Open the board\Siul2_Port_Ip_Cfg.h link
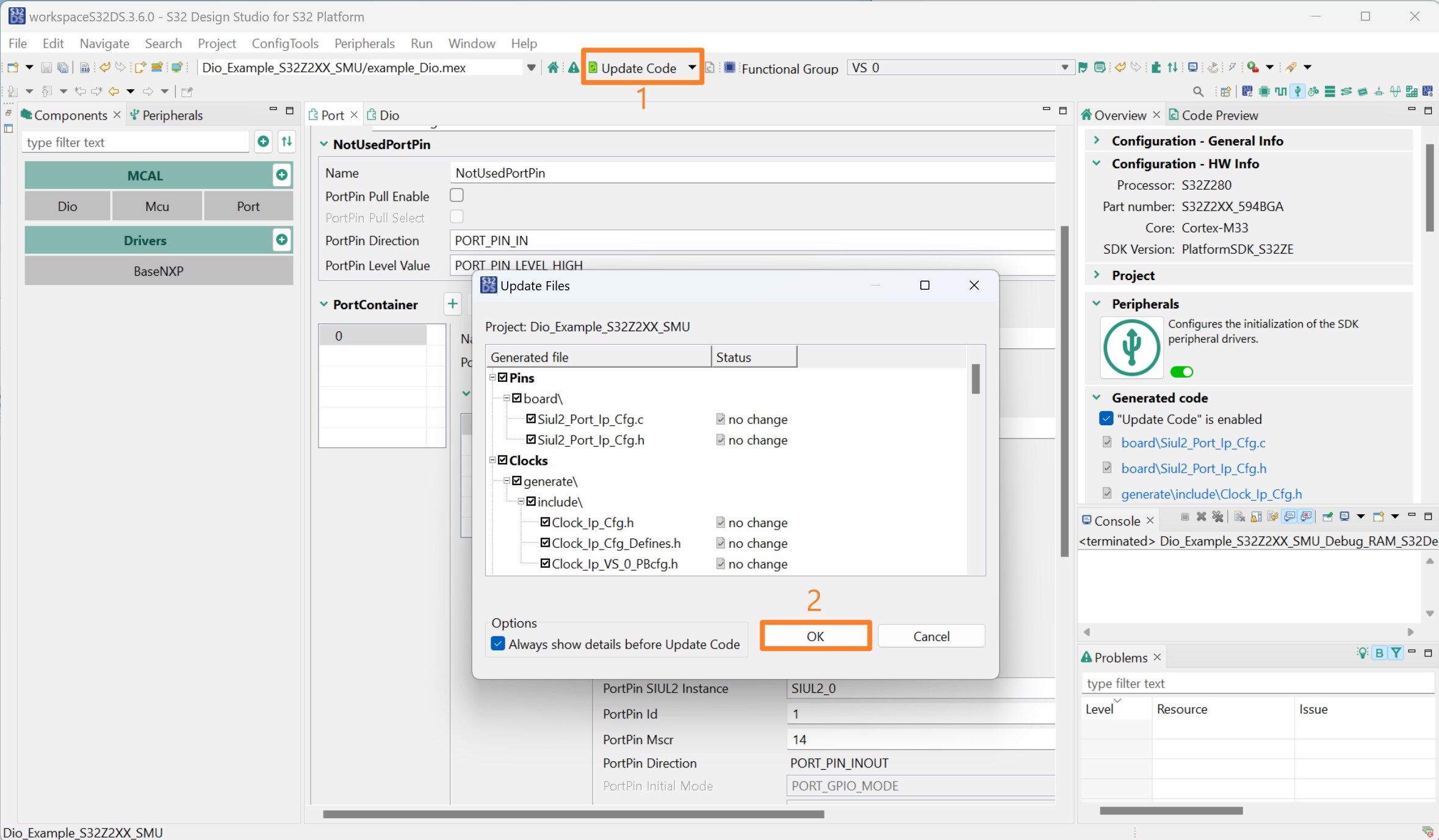 1193,468
